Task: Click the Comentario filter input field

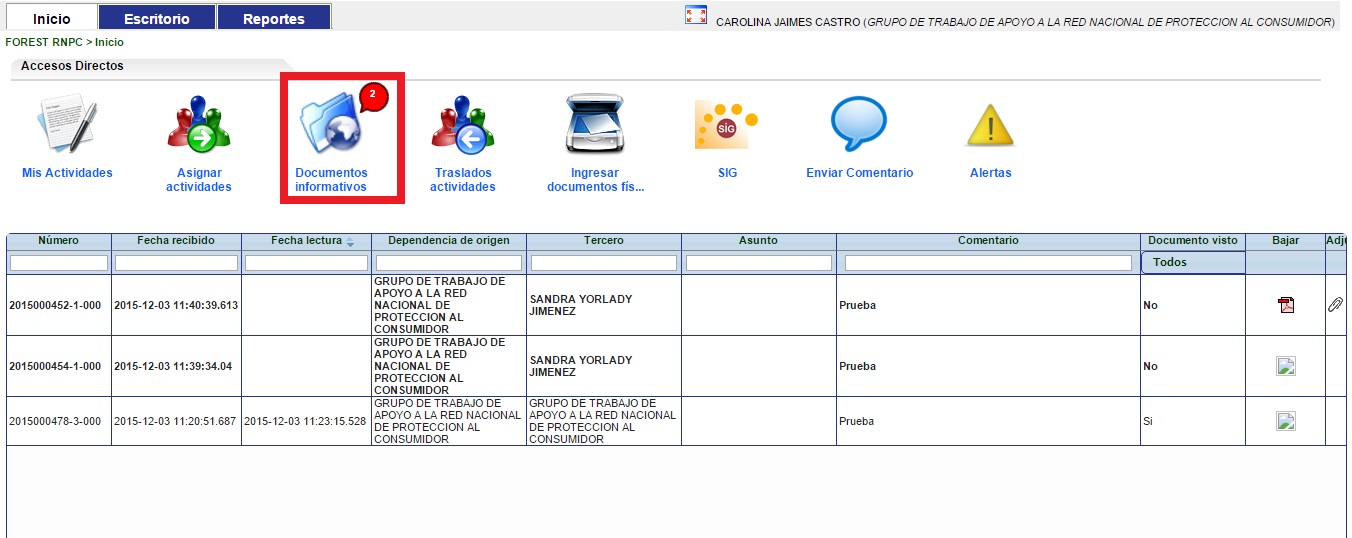Action: (988, 263)
